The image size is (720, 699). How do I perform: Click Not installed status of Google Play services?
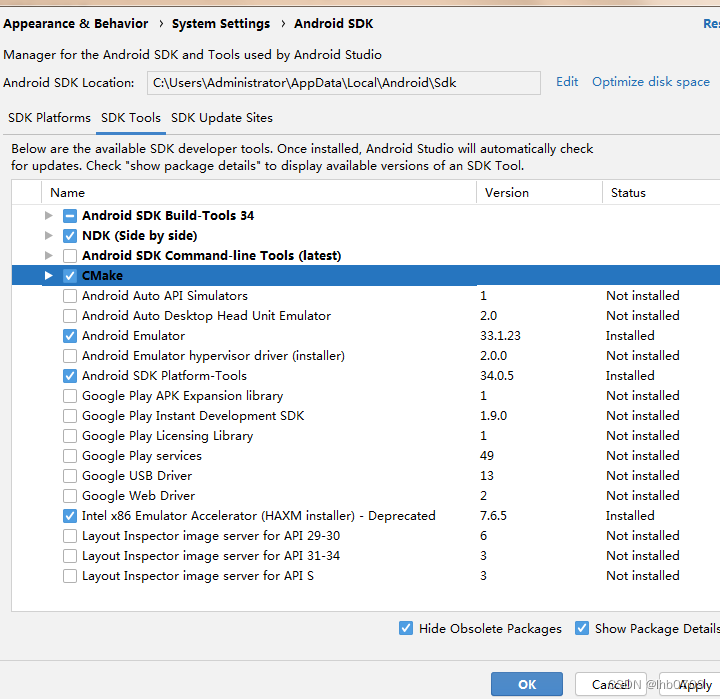643,456
